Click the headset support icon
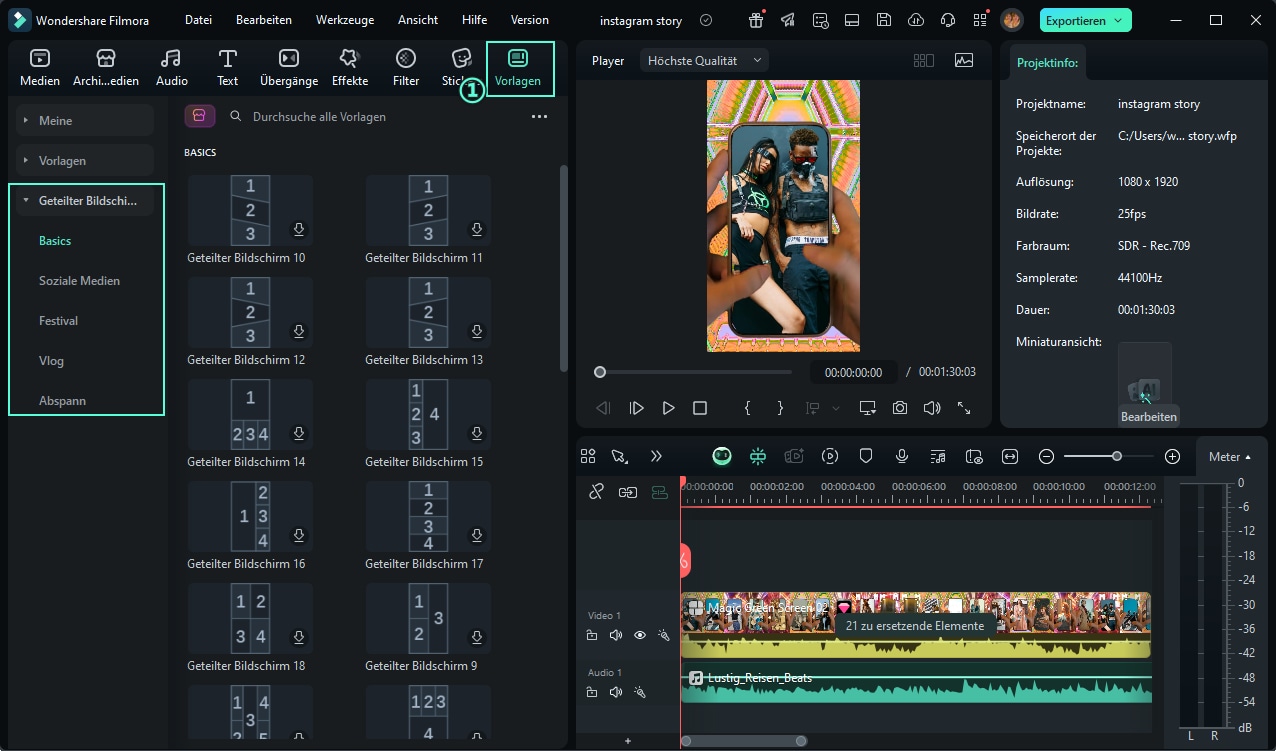This screenshot has width=1276, height=751. (x=948, y=20)
